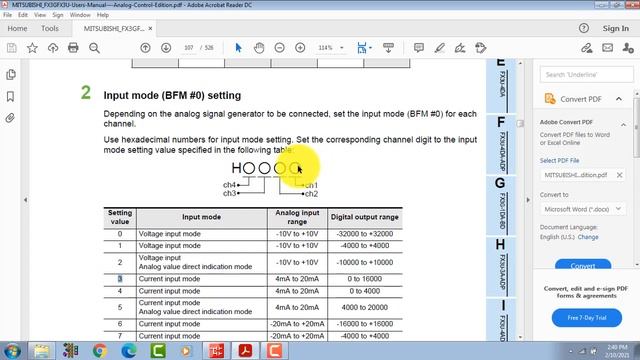
Task: Click the upload to cloud icon
Action: [53, 48]
